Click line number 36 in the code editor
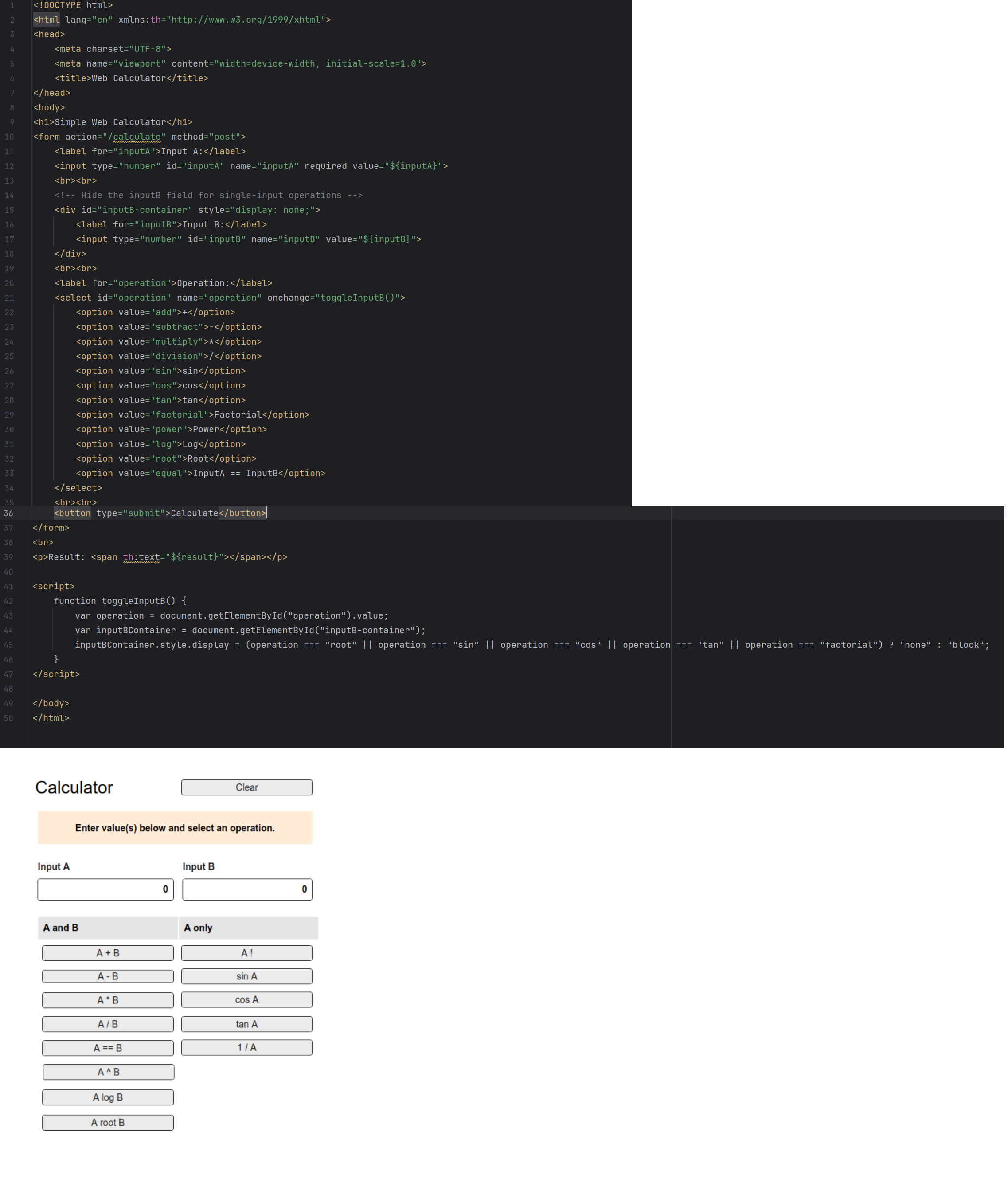Screen dimensions: 1008x1179 (x=9, y=513)
